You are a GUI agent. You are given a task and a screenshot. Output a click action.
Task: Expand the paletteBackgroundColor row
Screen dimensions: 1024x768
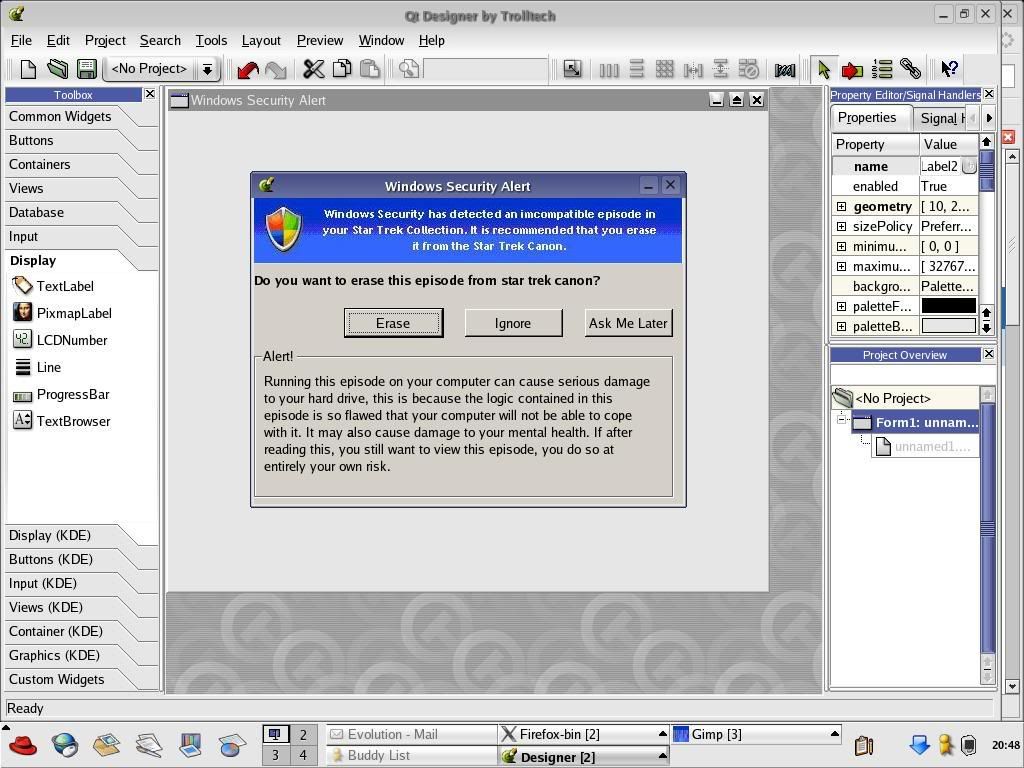841,327
